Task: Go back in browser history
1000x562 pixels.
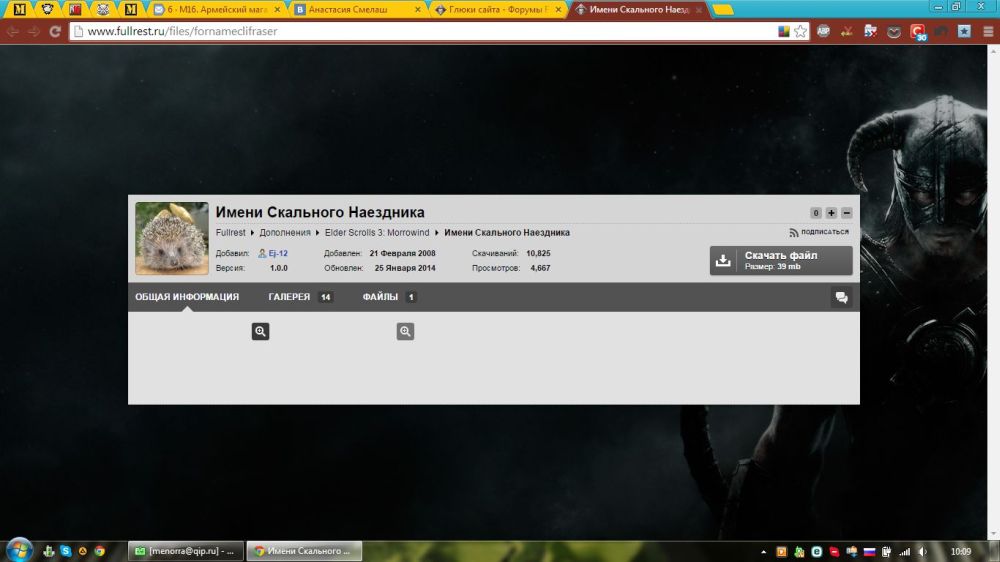Action: (13, 31)
